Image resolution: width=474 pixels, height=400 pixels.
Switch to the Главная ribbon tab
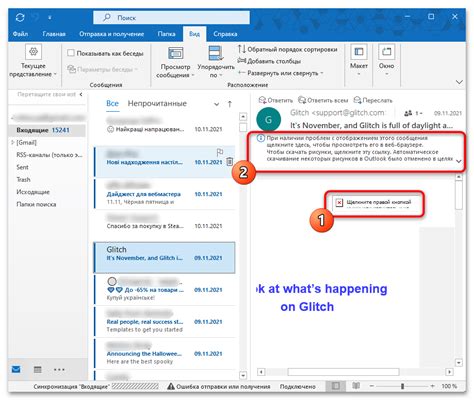click(54, 34)
